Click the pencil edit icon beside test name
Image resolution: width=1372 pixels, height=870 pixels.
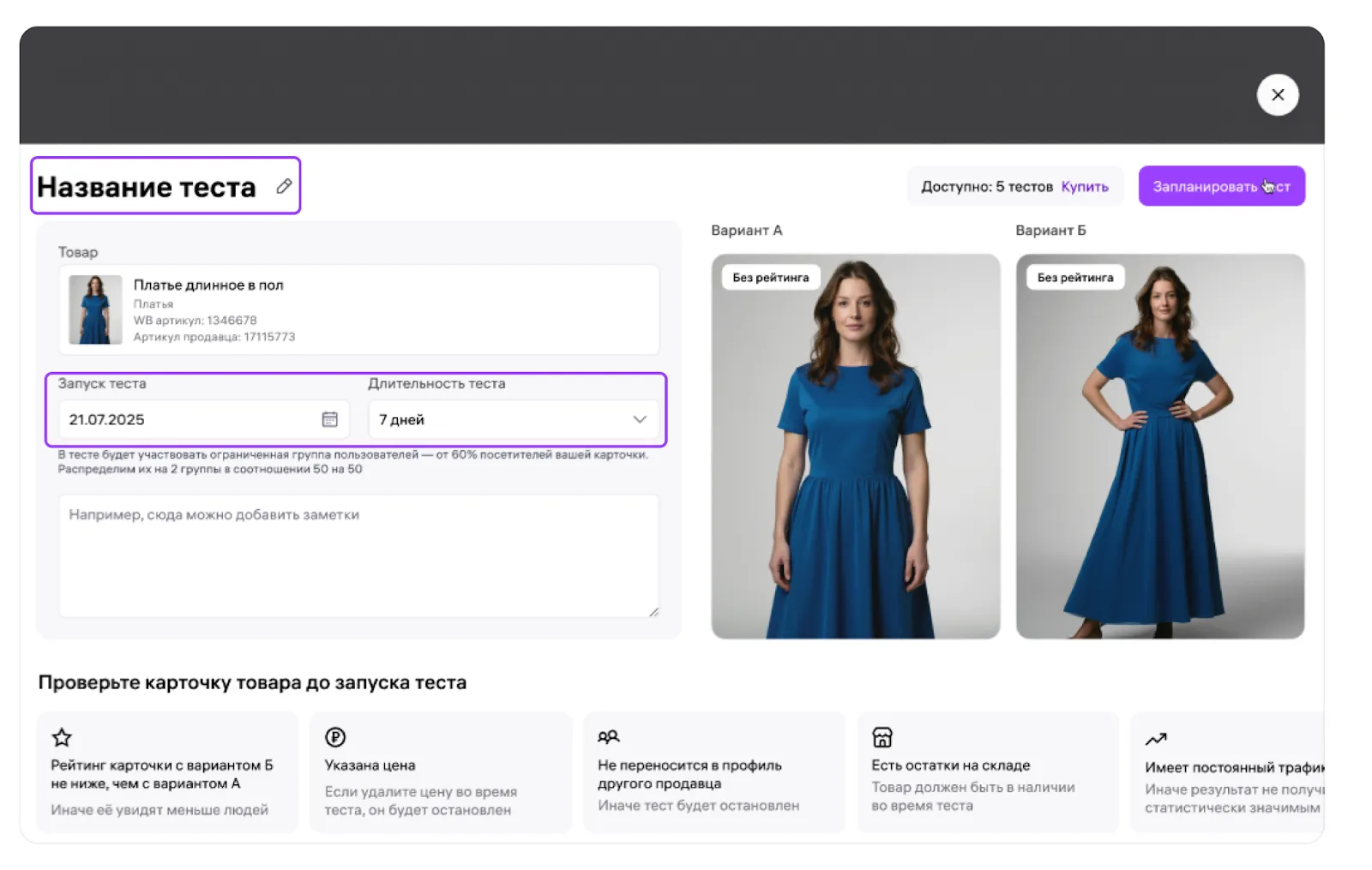pyautogui.click(x=284, y=186)
